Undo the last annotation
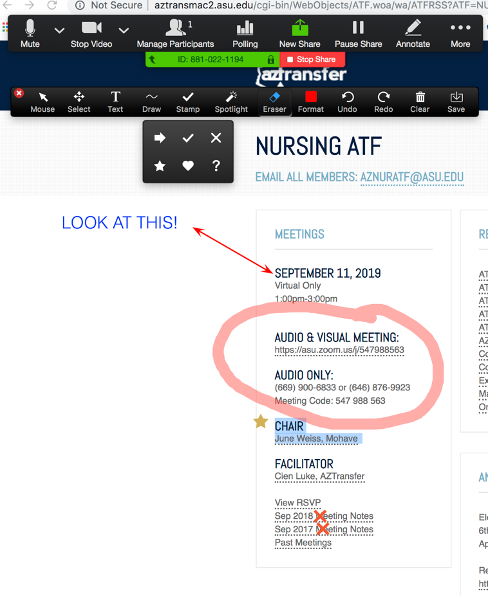Image resolution: width=488 pixels, height=596 pixels. point(347,102)
